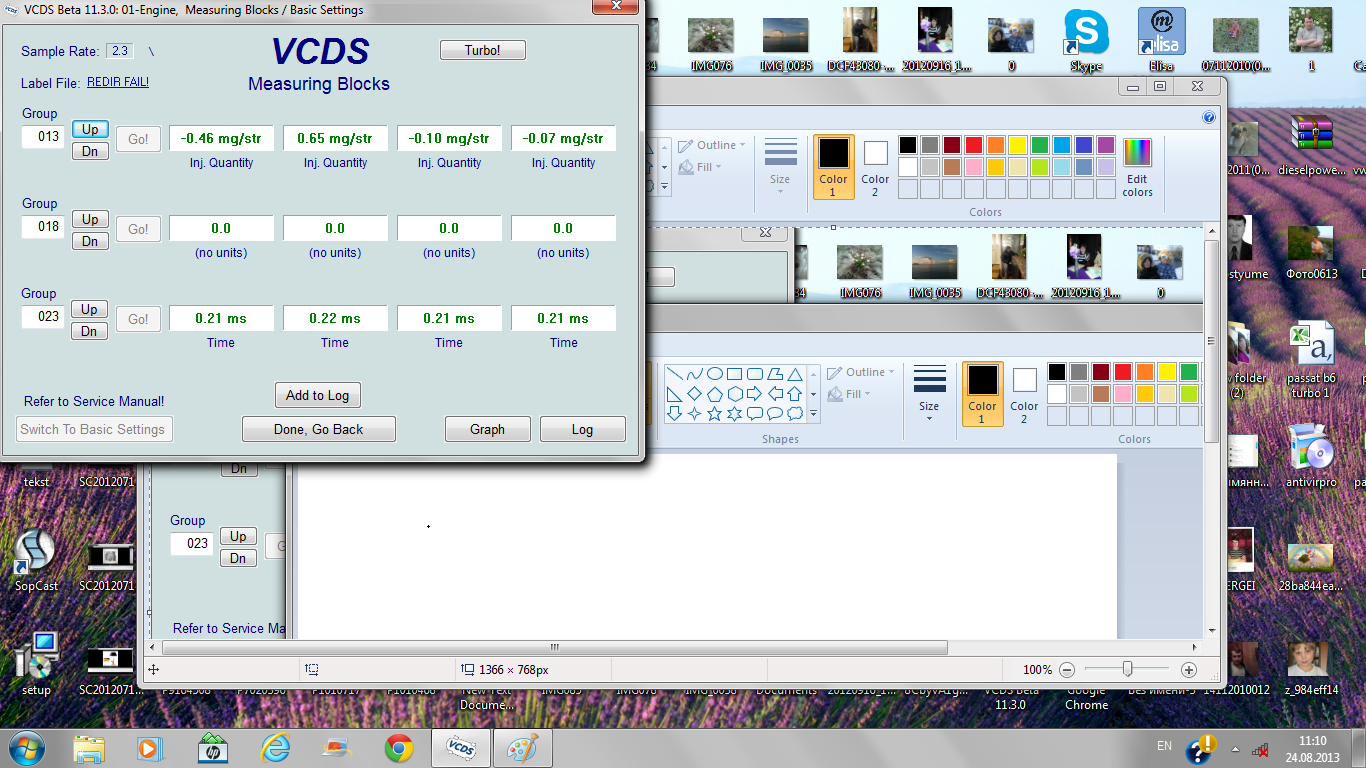
Task: Click the Turbo! button in VCDS
Action: 482,50
